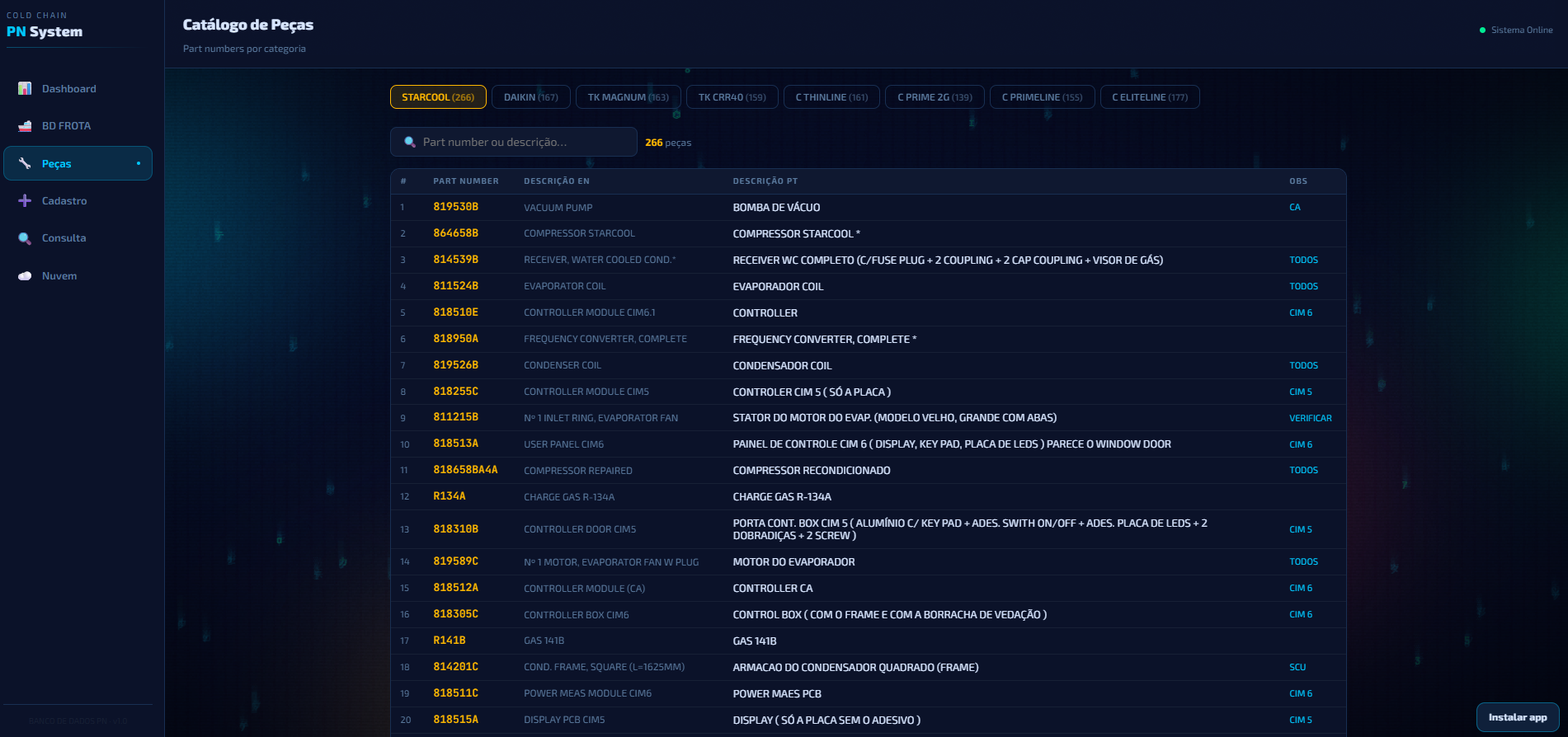Image resolution: width=1568 pixels, height=737 pixels.
Task: Open the C ELITELINE category tab
Action: (x=1149, y=97)
